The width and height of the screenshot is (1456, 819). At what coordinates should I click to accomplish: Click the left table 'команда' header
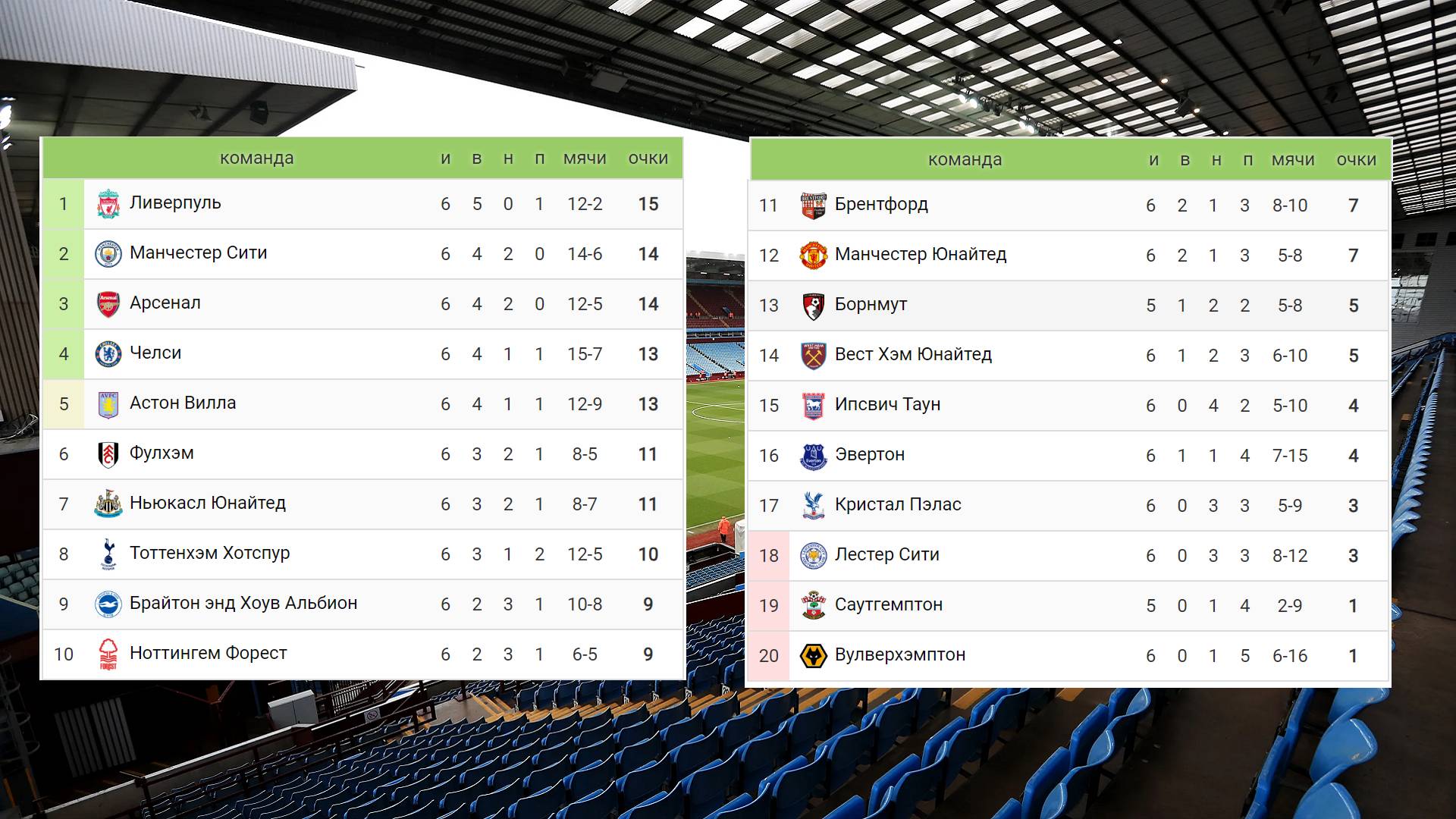[x=256, y=158]
